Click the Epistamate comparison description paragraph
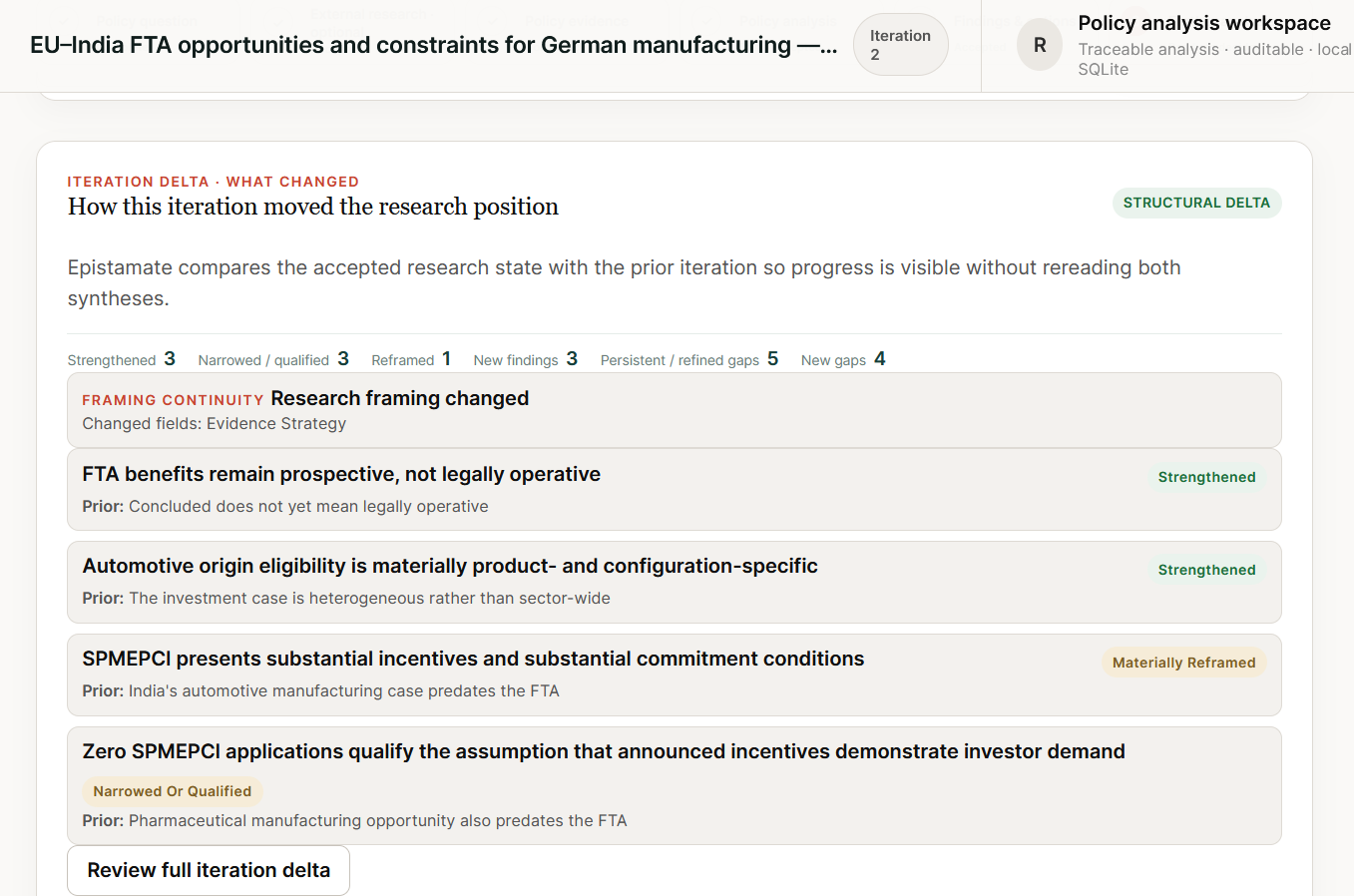This screenshot has height=896, width=1354. point(624,282)
